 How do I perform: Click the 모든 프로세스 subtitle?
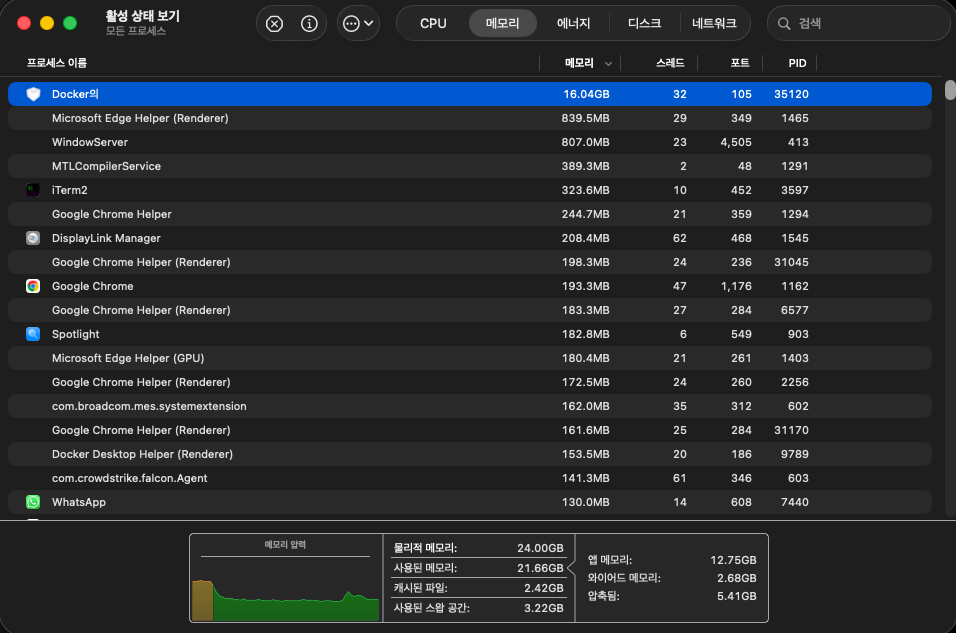pyautogui.click(x=135, y=30)
